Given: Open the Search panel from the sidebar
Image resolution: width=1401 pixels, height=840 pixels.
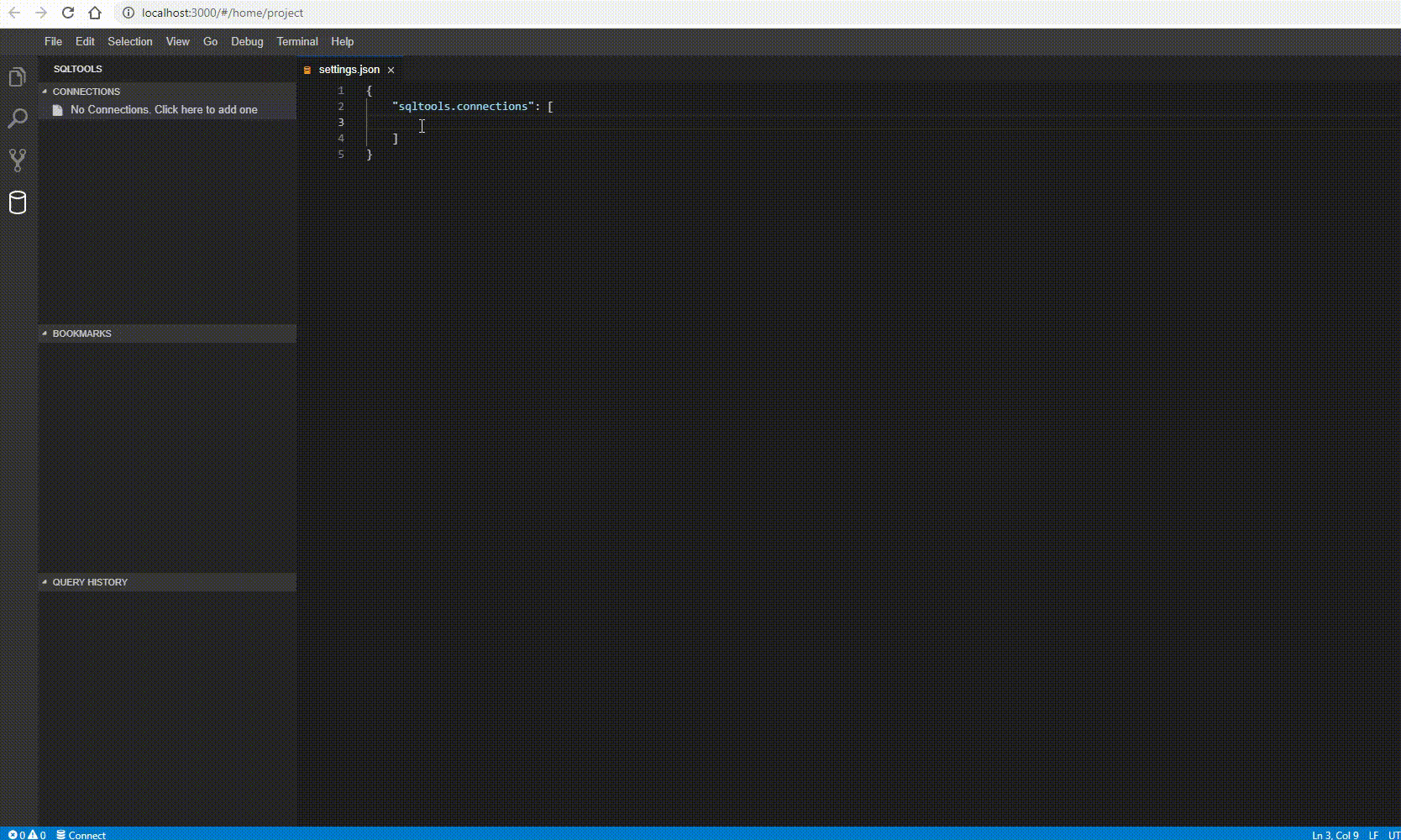Looking at the screenshot, I should coord(17,118).
